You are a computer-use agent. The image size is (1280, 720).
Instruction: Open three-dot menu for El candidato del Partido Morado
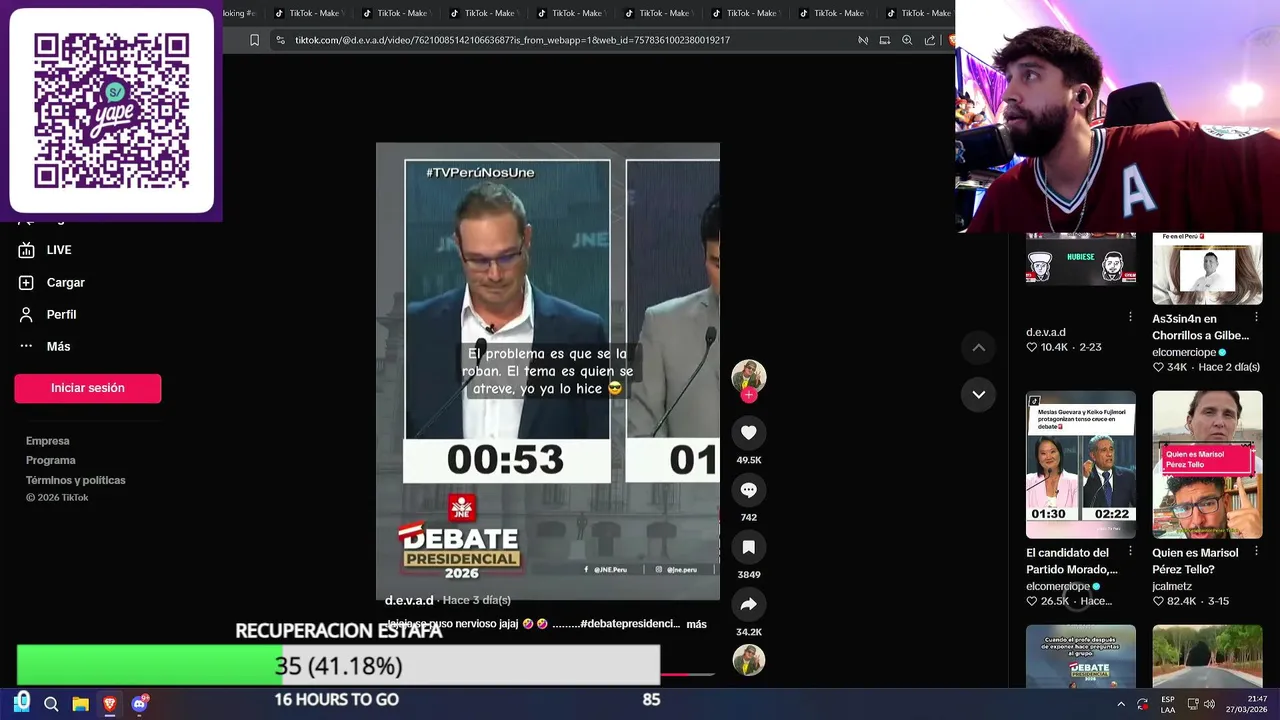point(1130,551)
